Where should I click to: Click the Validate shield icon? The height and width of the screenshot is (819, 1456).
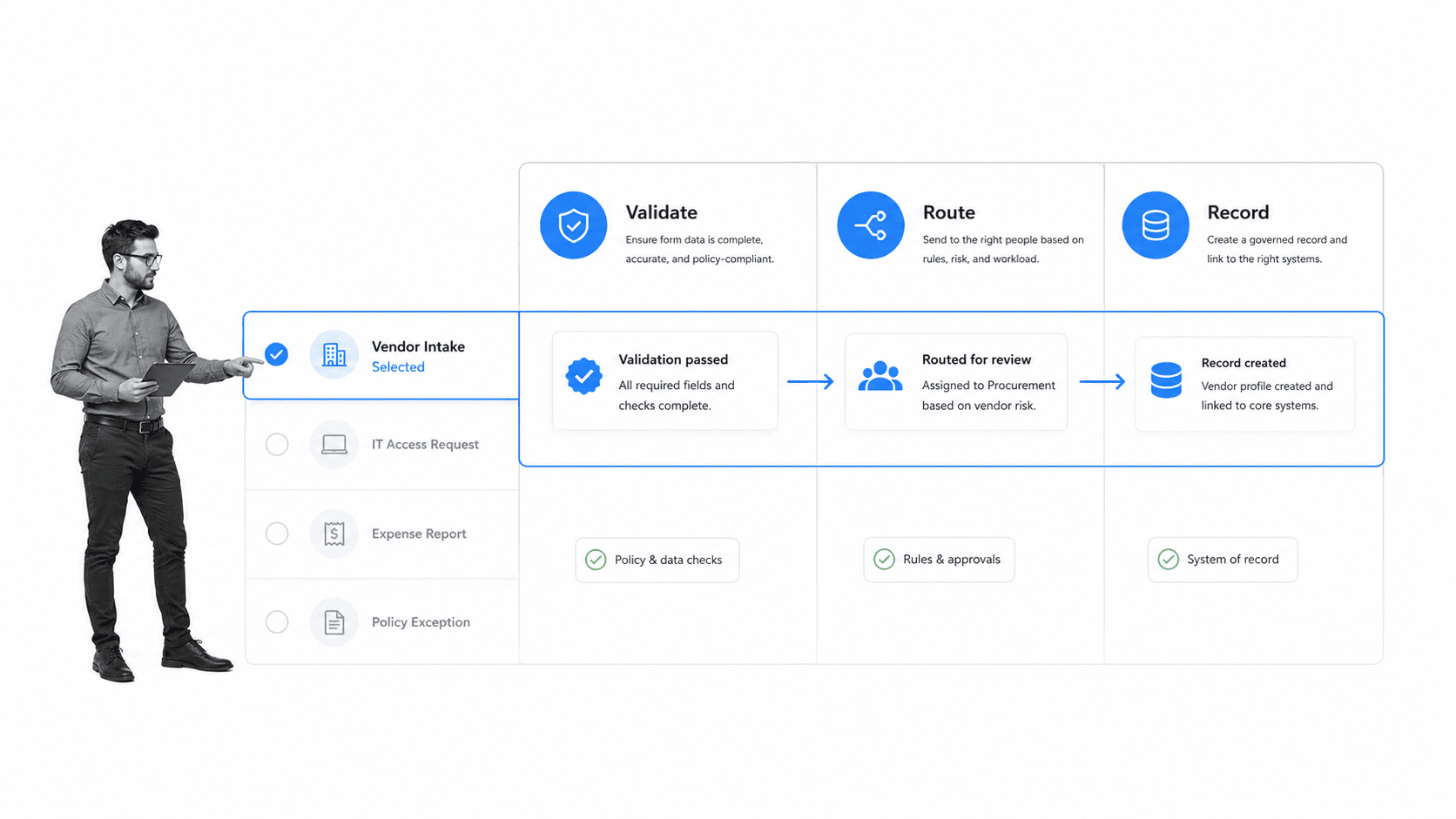point(573,225)
